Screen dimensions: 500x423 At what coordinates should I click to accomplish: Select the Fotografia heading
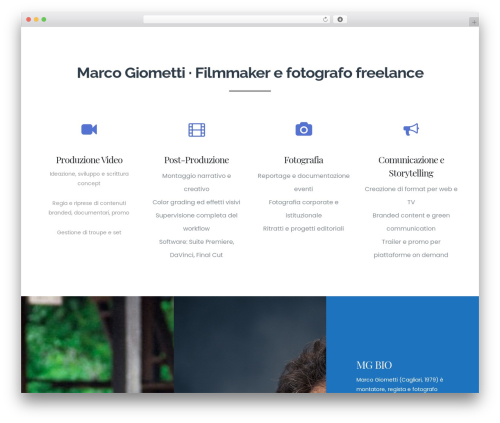point(304,160)
